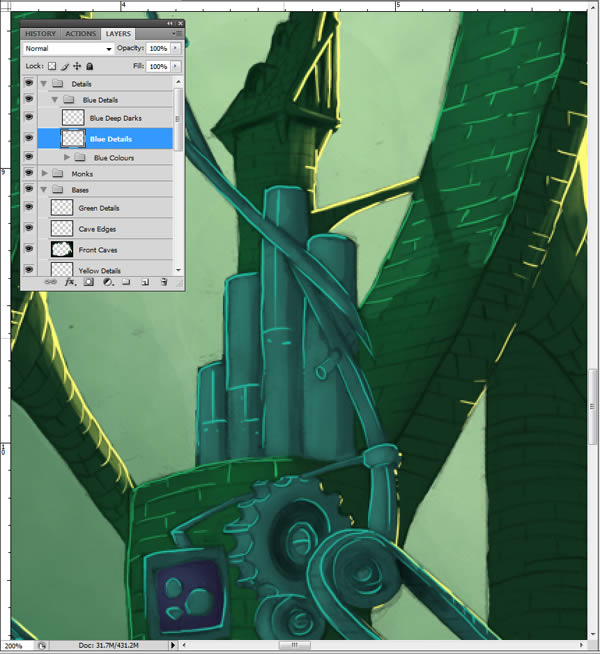Screen dimensions: 600x654
Task: Click the Blue Deep Darks layer thumbnail
Action: point(73,118)
